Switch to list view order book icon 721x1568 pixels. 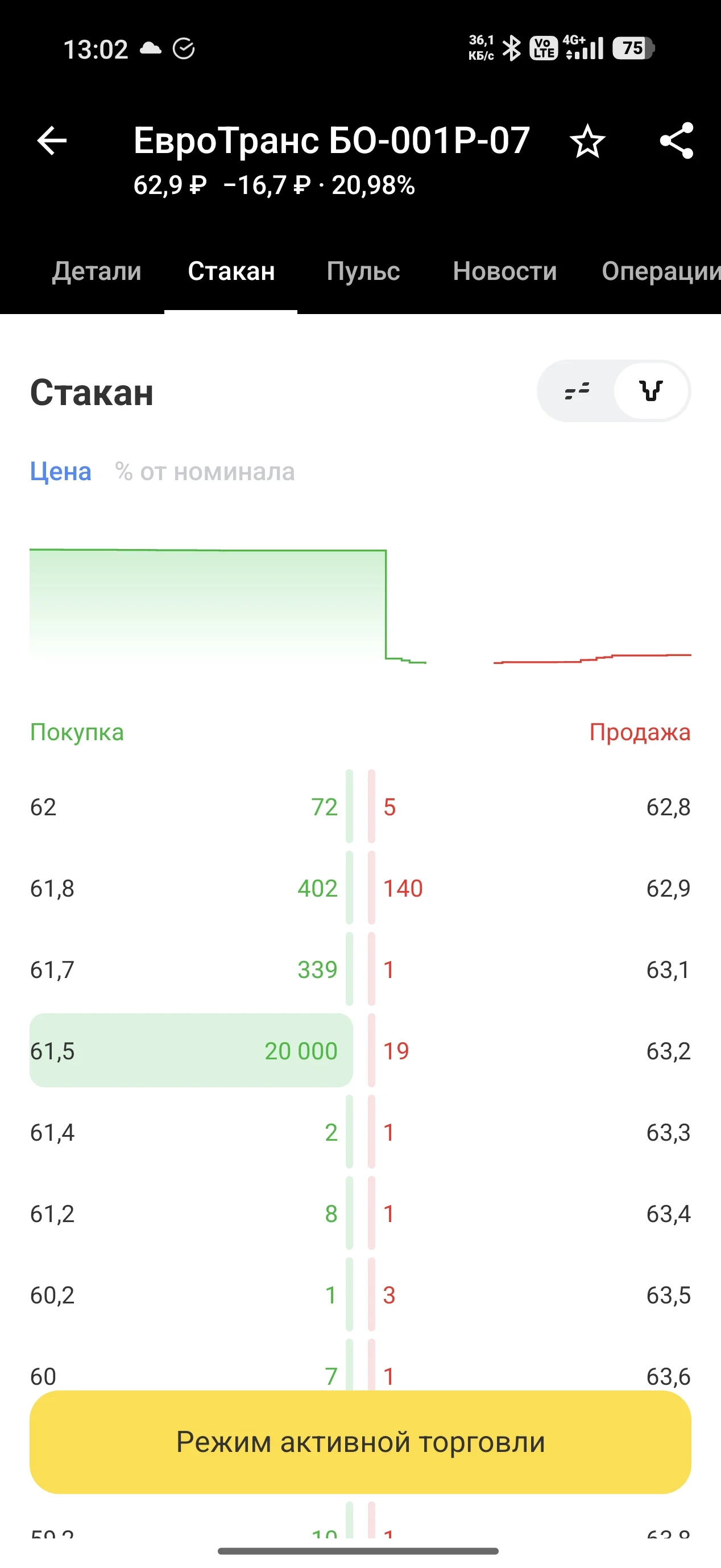pyautogui.click(x=577, y=391)
